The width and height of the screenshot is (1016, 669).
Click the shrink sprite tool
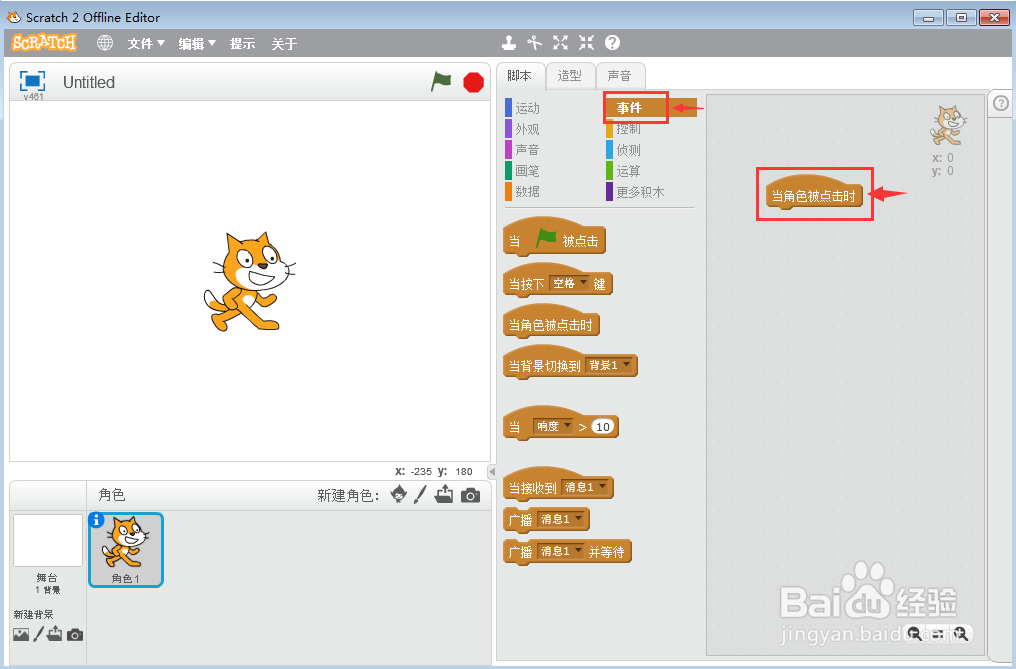[x=585, y=43]
